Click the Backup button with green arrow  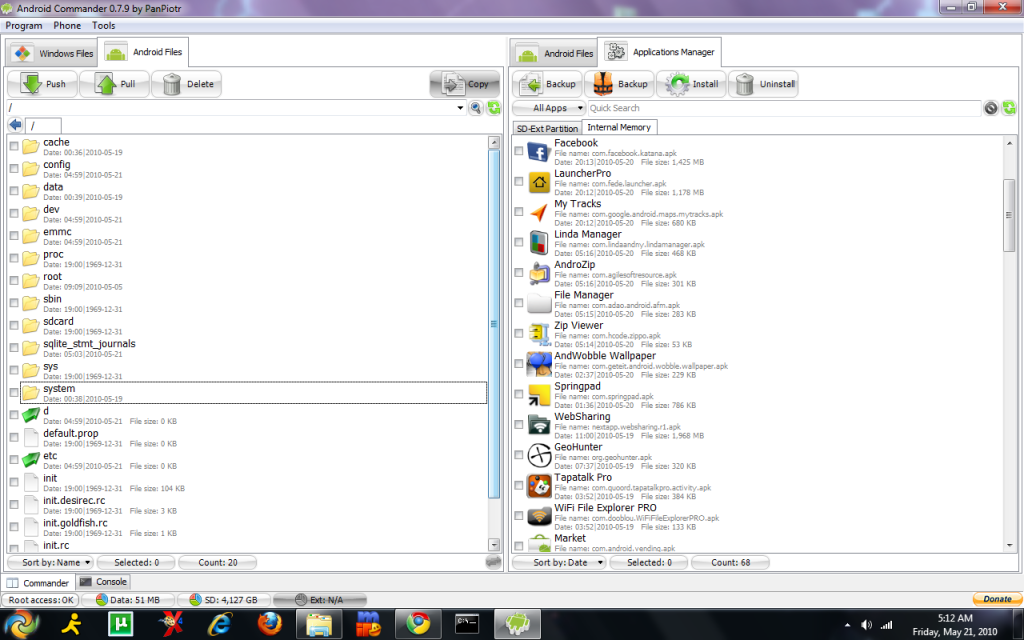point(547,84)
